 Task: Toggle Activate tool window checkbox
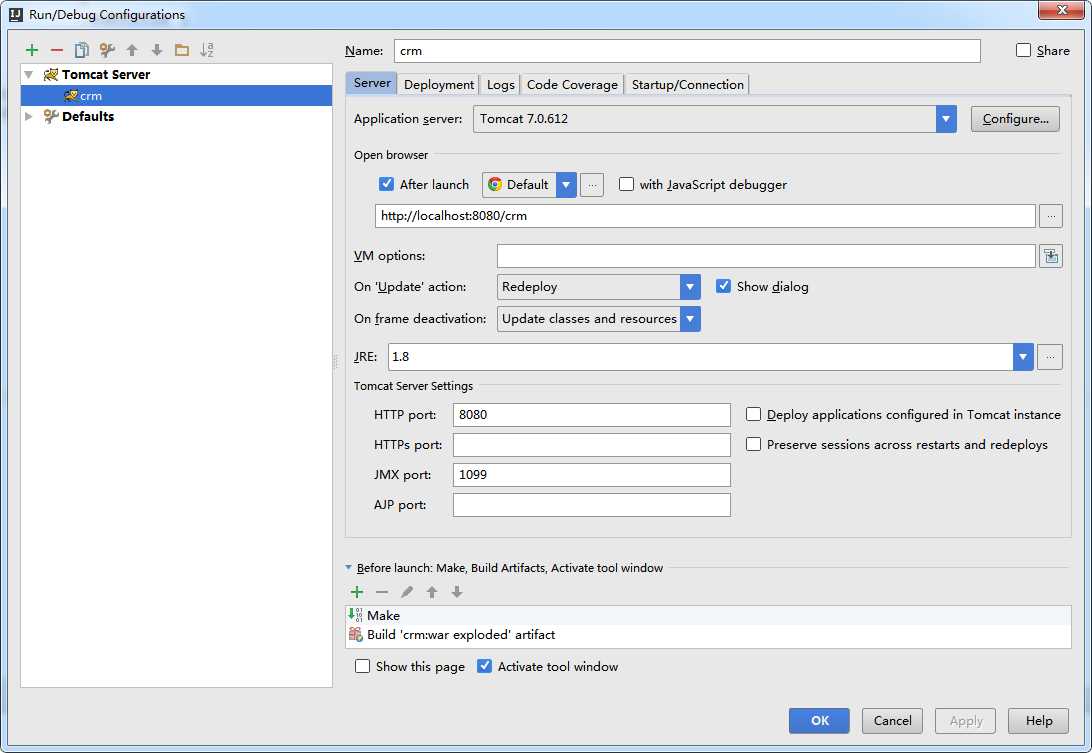pos(484,667)
